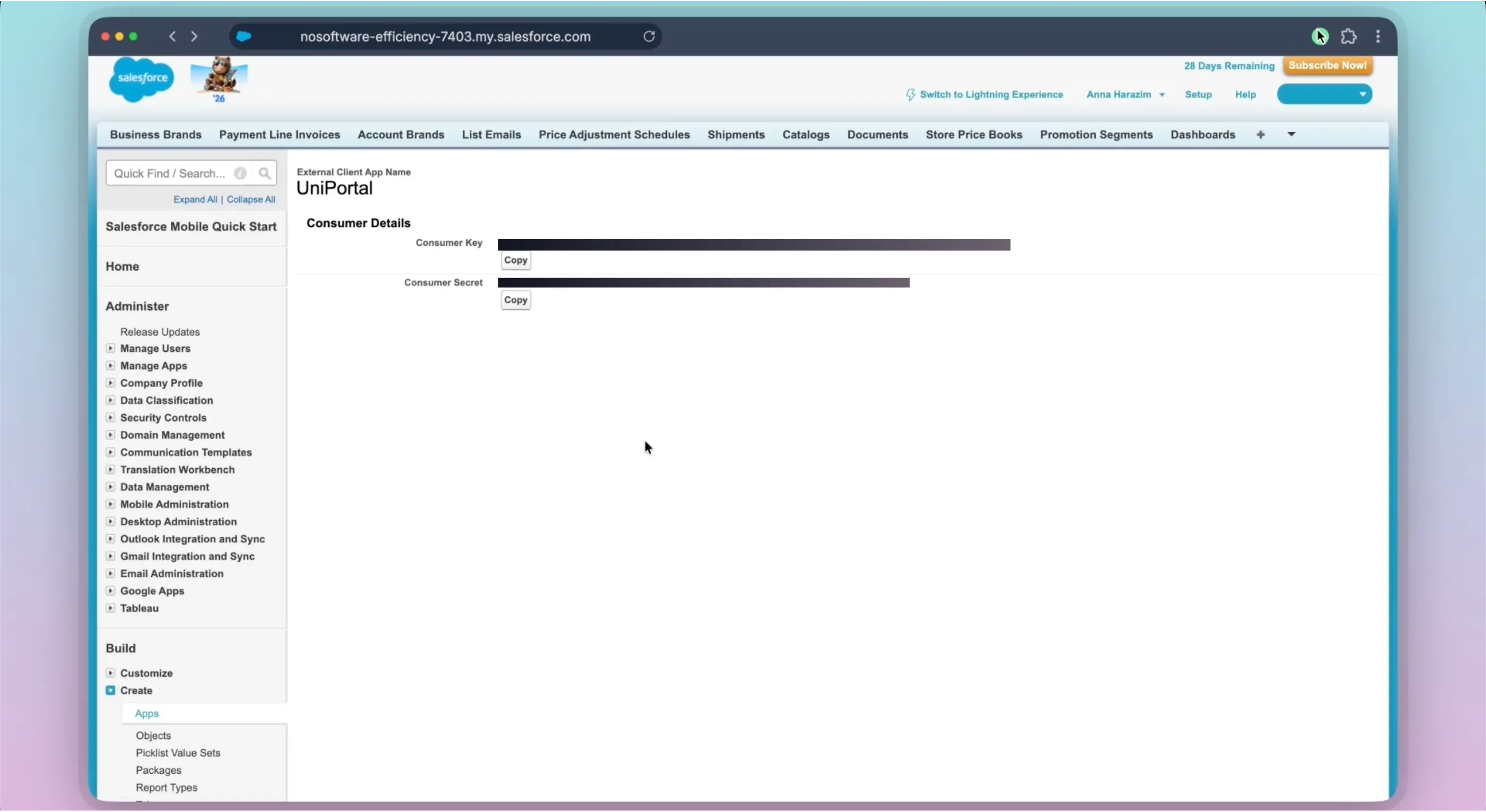
Task: Go forward with the browser forward arrow
Action: coord(195,36)
